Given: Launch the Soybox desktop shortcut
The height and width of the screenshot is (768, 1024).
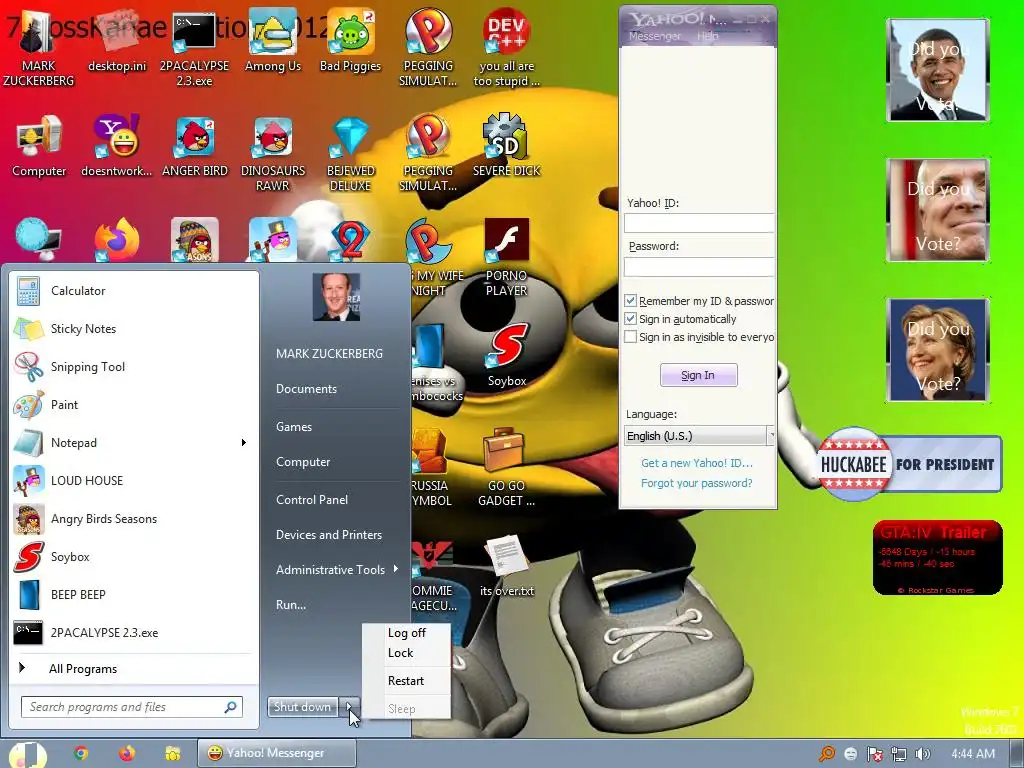Looking at the screenshot, I should point(507,356).
